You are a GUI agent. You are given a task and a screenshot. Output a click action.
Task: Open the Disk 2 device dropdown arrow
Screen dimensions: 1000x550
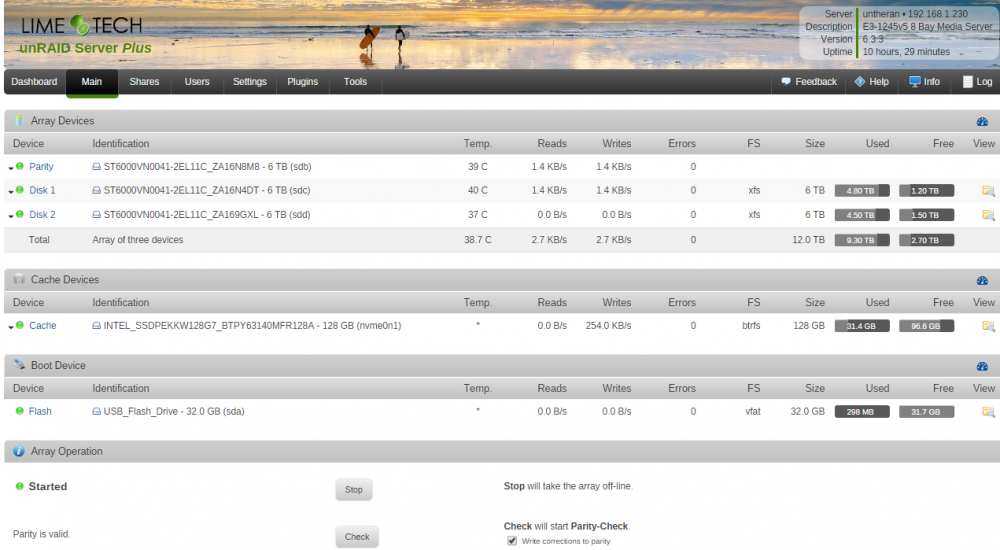pyautogui.click(x=11, y=216)
